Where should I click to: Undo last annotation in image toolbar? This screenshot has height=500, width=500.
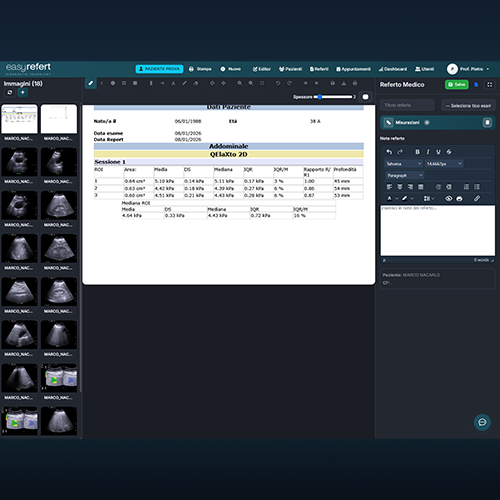pyautogui.click(x=278, y=83)
